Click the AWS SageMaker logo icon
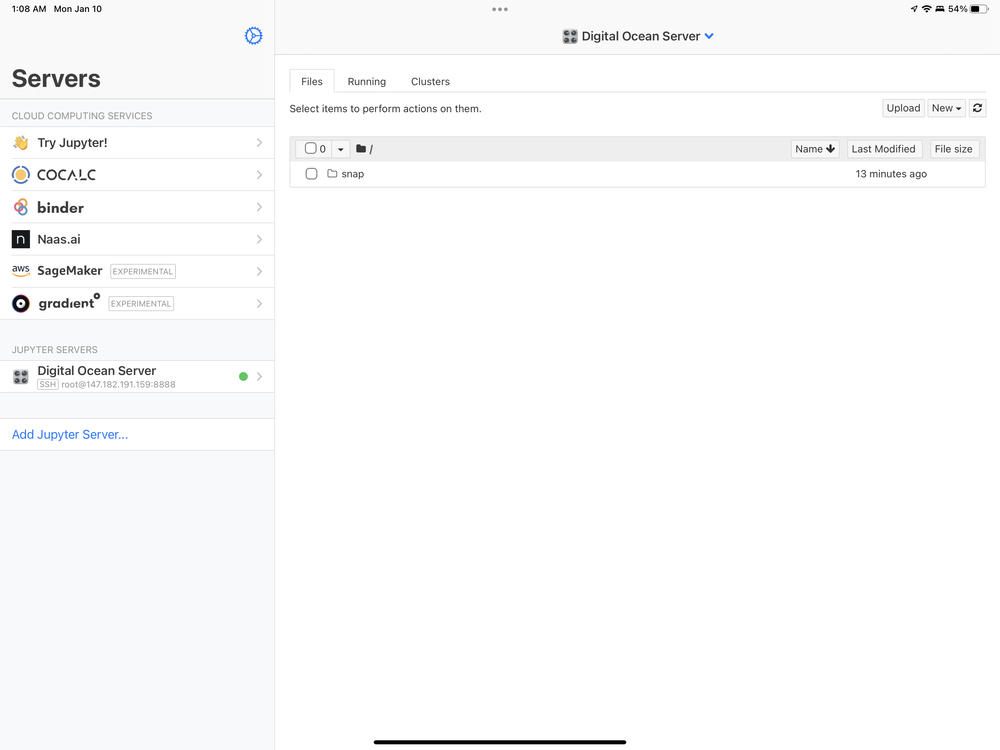This screenshot has width=1000, height=750. click(20, 270)
